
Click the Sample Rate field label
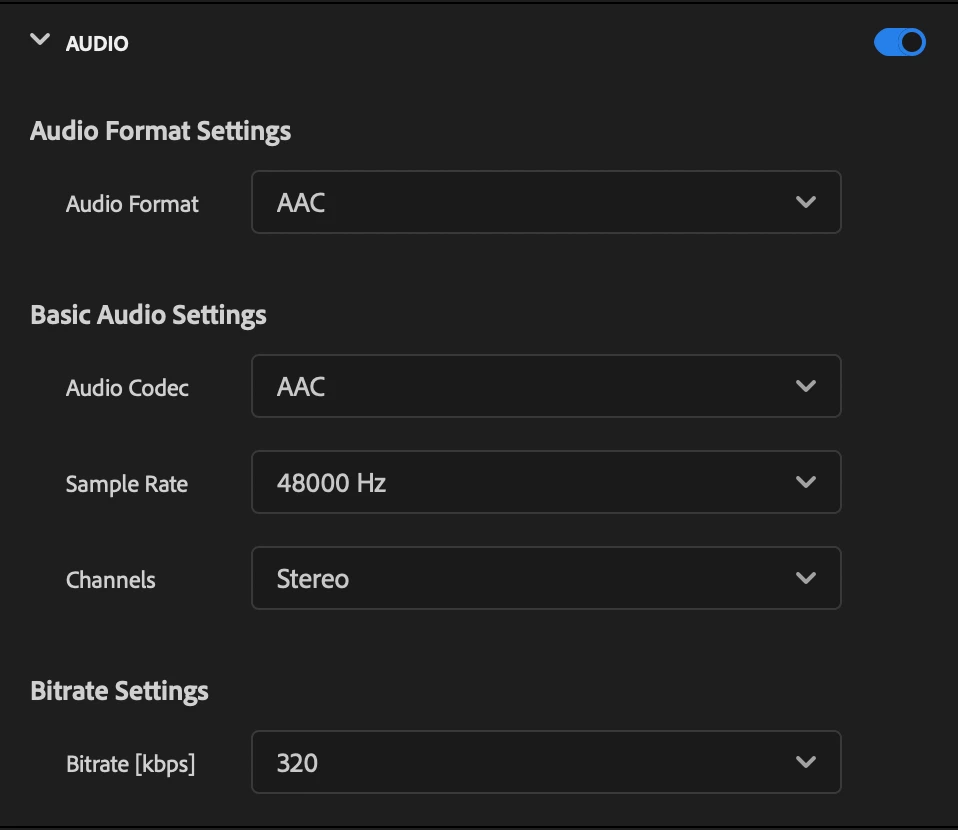pos(126,484)
